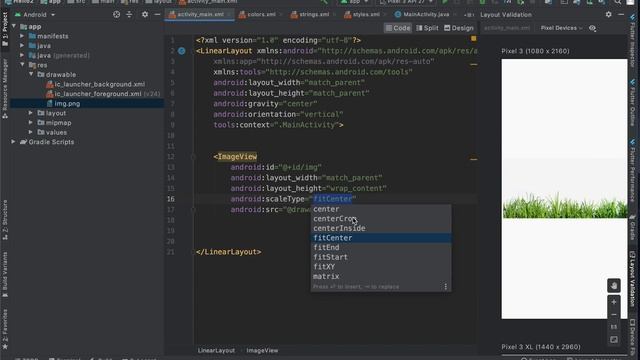
Task: Expand Gradle Scripts node
Action: tap(13, 142)
